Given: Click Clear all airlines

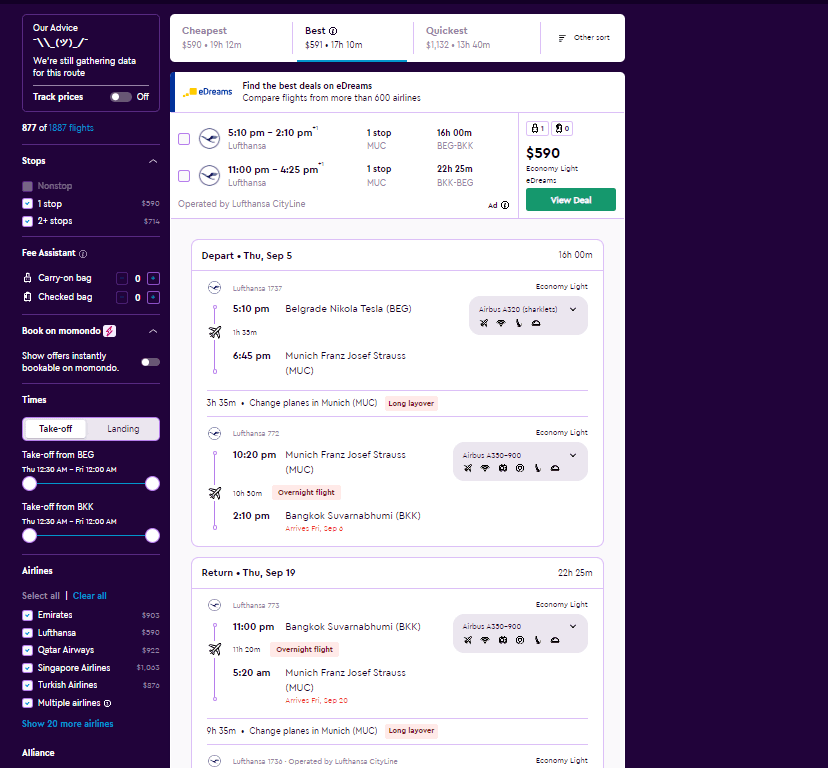Looking at the screenshot, I should 90,596.
